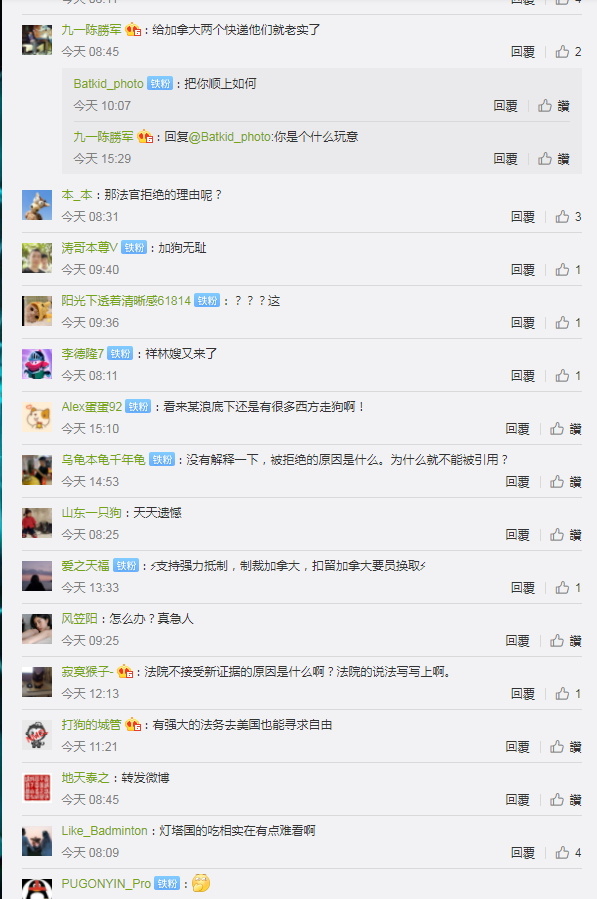Viewport: 597px width, 899px height.
Task: Click Like_Badminton's avatar image
Action: click(37, 841)
